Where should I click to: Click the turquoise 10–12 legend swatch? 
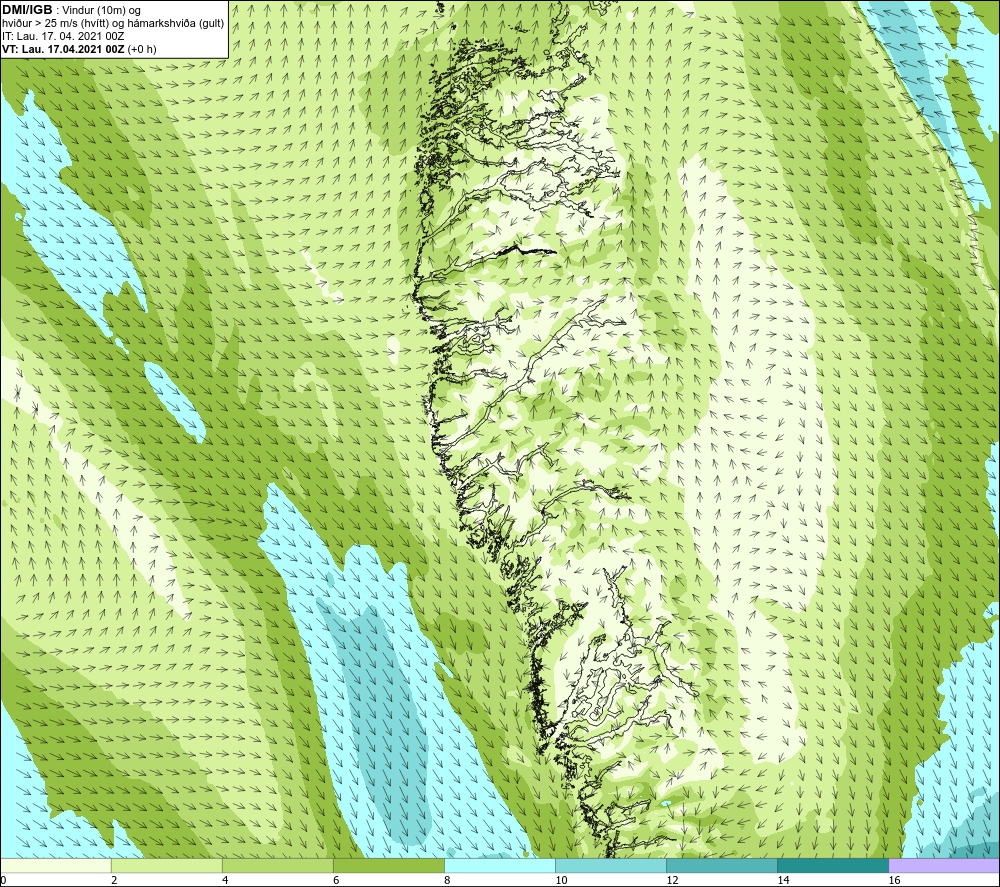point(611,866)
